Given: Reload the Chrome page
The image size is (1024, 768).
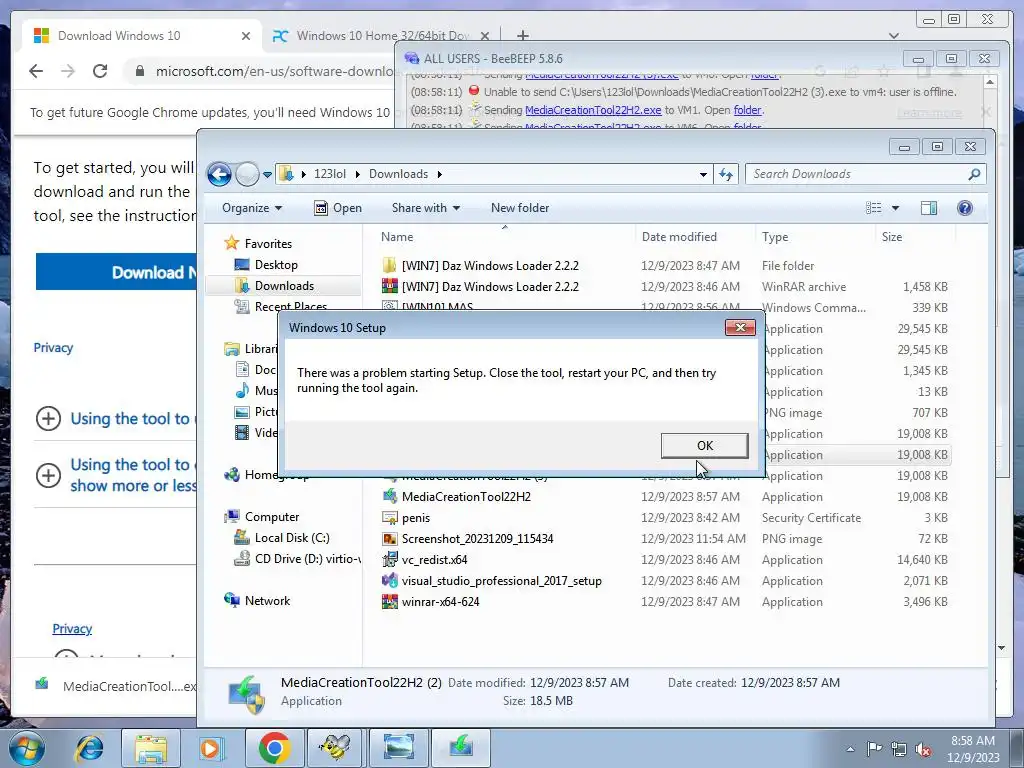Looking at the screenshot, I should point(100,71).
